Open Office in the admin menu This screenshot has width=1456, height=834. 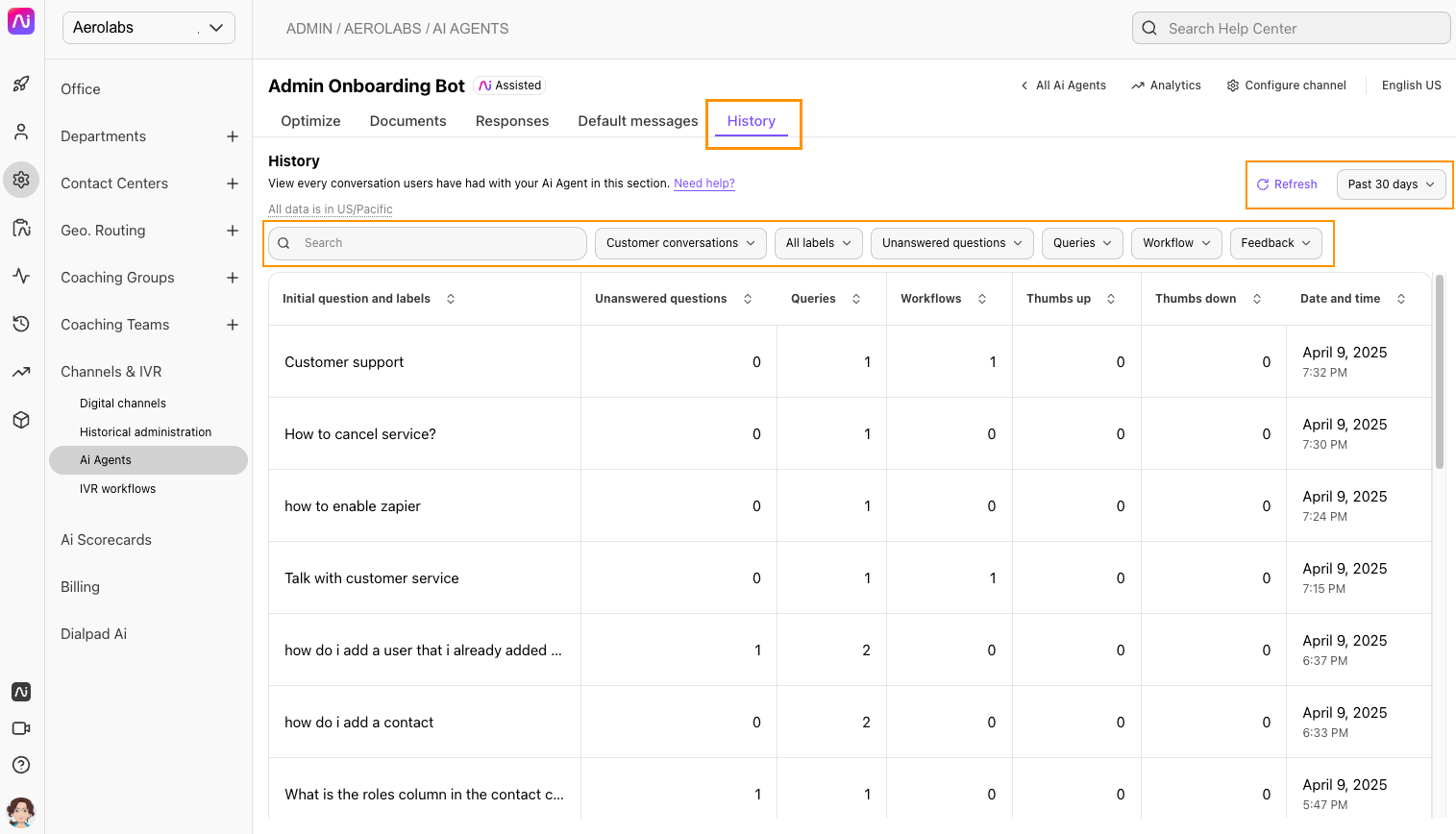(x=81, y=89)
